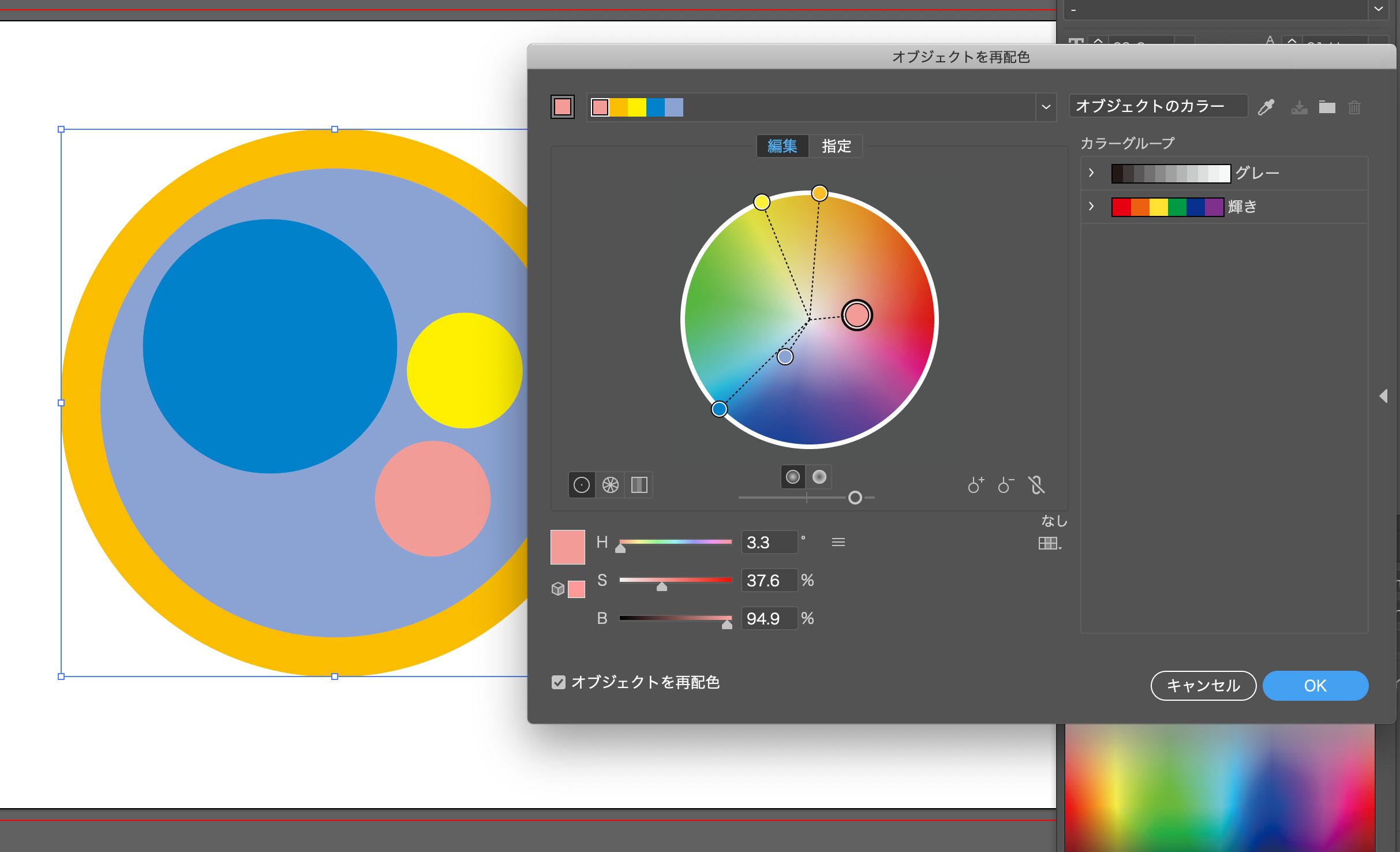The height and width of the screenshot is (852, 1400).
Task: Expand the 輝き color group
Action: click(1091, 206)
